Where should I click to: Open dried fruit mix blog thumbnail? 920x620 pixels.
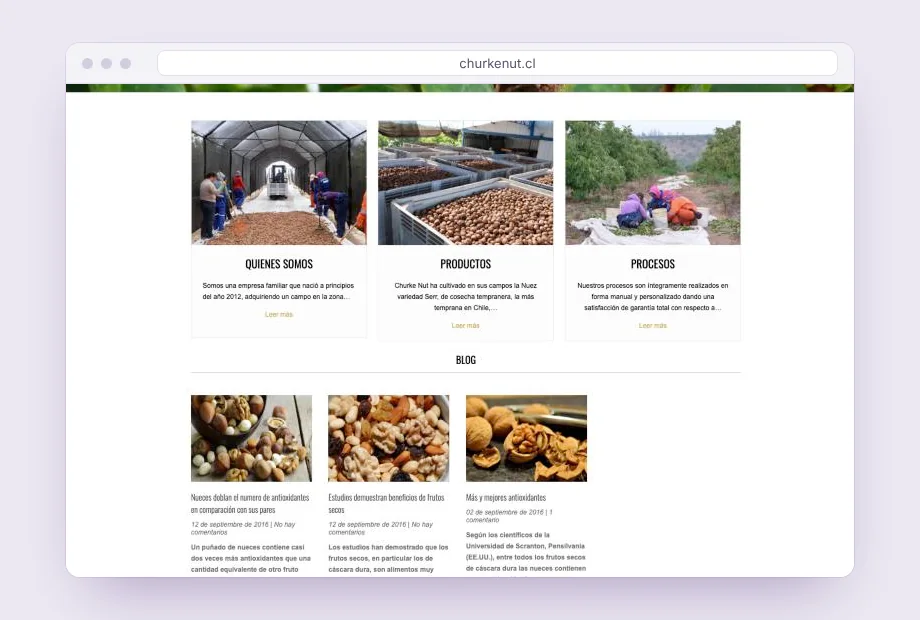tap(388, 438)
